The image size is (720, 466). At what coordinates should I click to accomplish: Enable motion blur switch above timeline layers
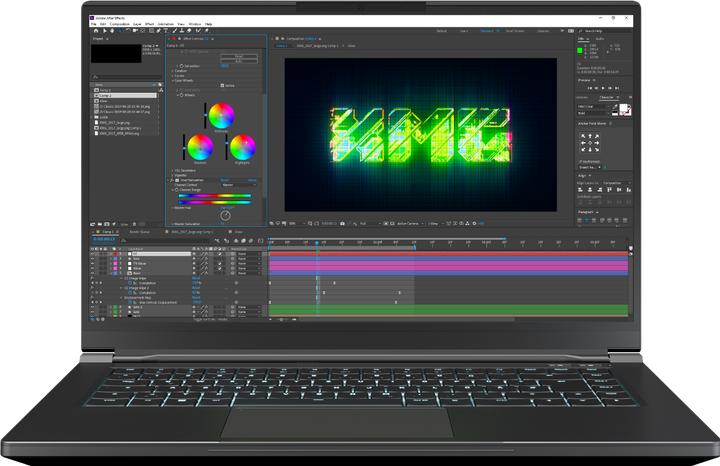(x=251, y=241)
